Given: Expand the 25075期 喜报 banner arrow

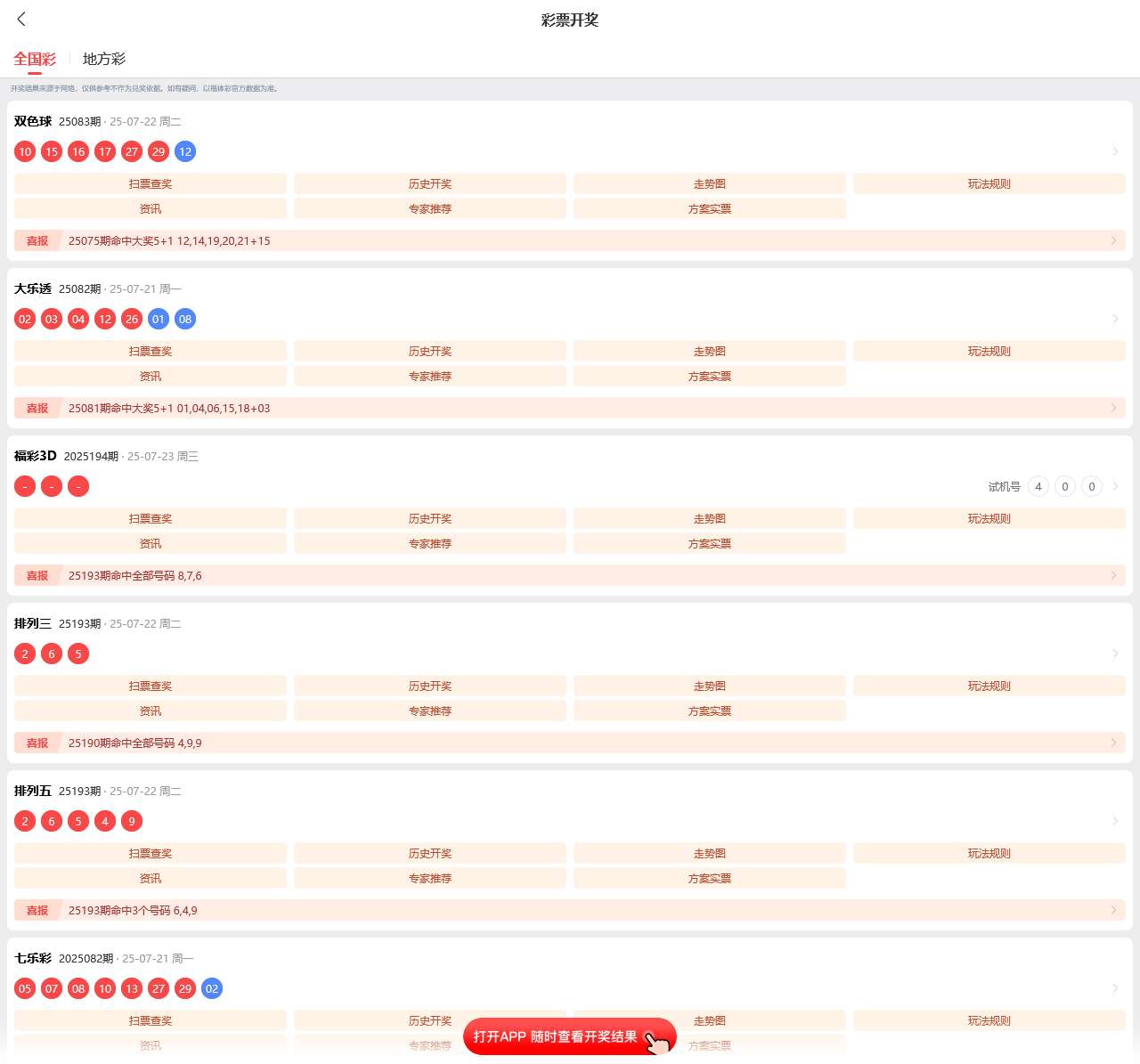Looking at the screenshot, I should (x=1113, y=240).
